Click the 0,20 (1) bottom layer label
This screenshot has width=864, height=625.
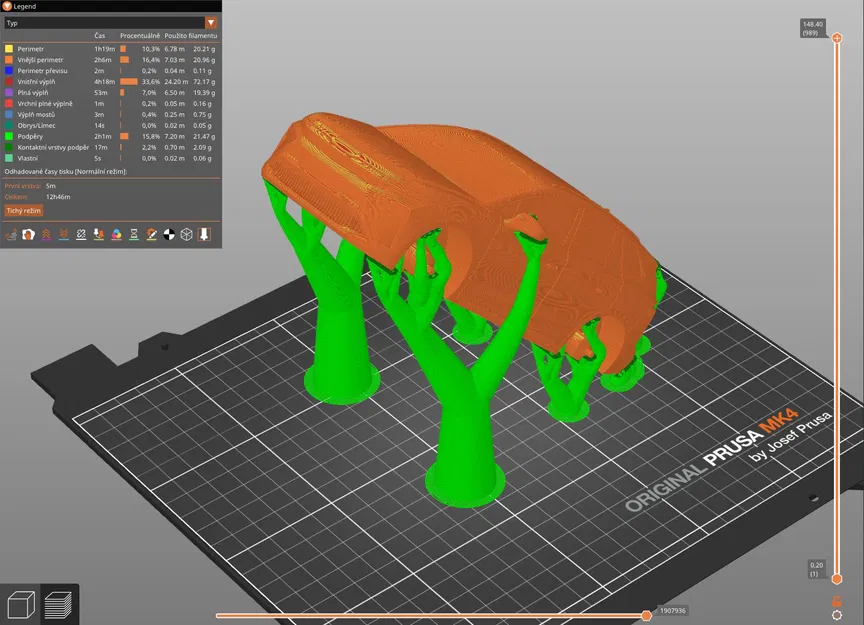coord(816,569)
